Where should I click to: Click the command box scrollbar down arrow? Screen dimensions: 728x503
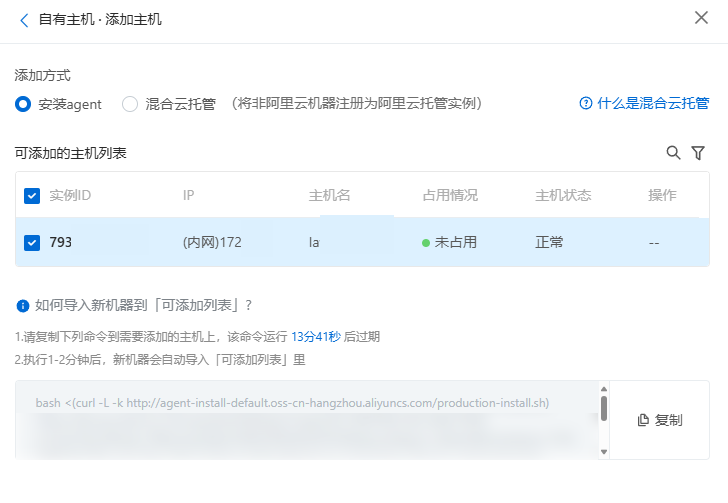604,451
